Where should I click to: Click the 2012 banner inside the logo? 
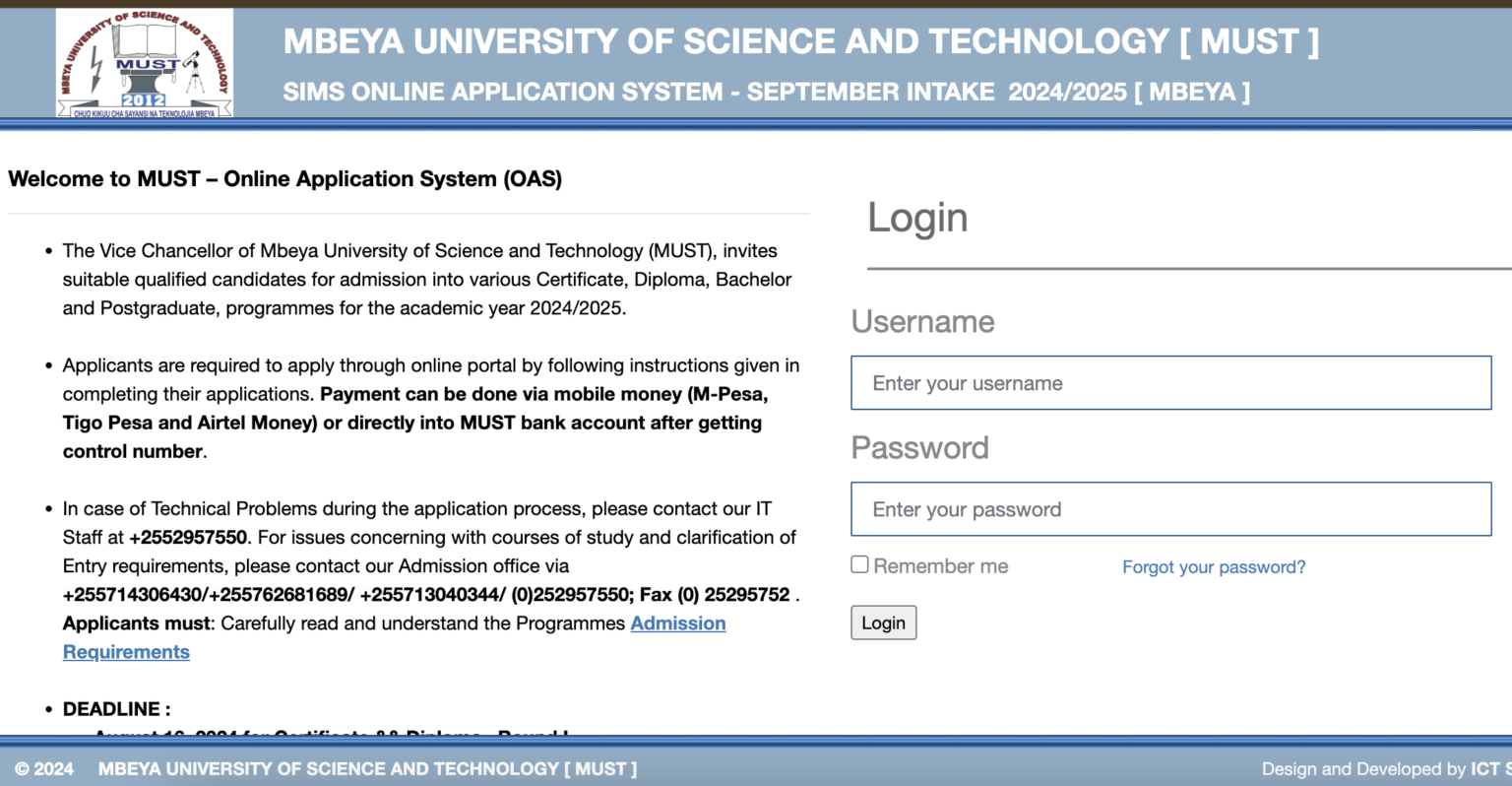(x=144, y=99)
